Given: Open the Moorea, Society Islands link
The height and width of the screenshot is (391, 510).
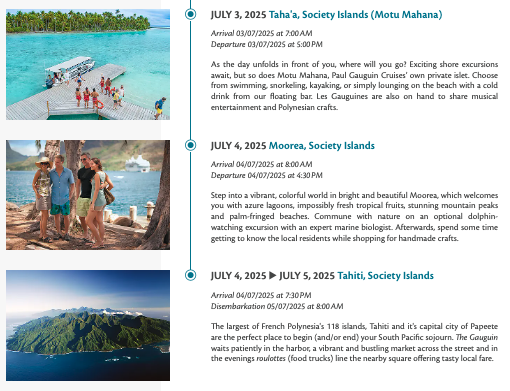Looking at the screenshot, I should click(x=322, y=146).
